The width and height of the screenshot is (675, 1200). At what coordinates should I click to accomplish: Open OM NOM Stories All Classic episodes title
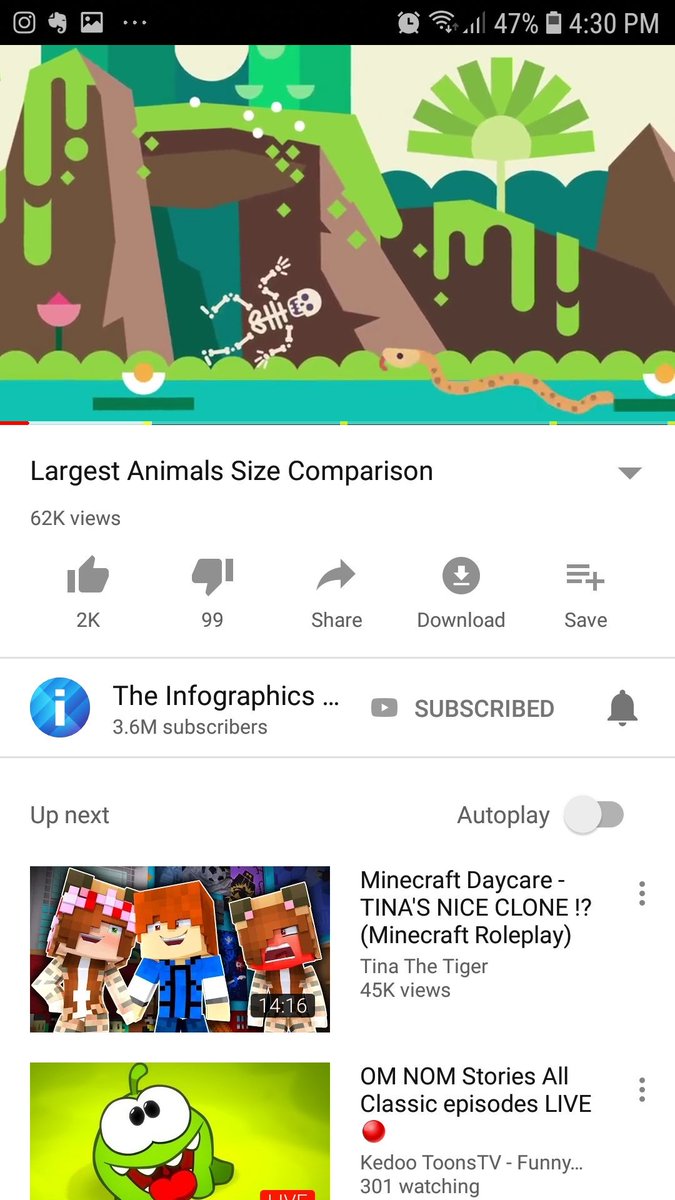point(476,1090)
